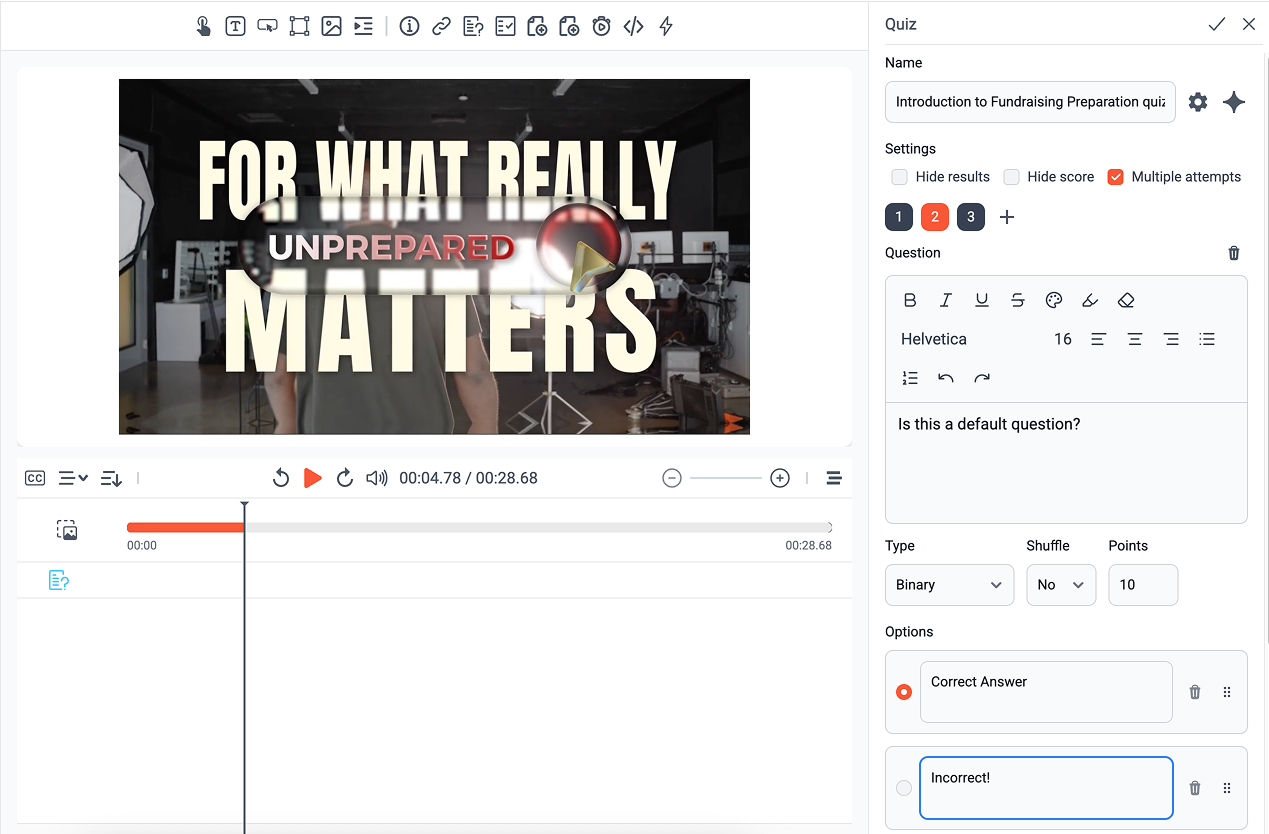Edit the quiz Name field

pyautogui.click(x=1030, y=102)
